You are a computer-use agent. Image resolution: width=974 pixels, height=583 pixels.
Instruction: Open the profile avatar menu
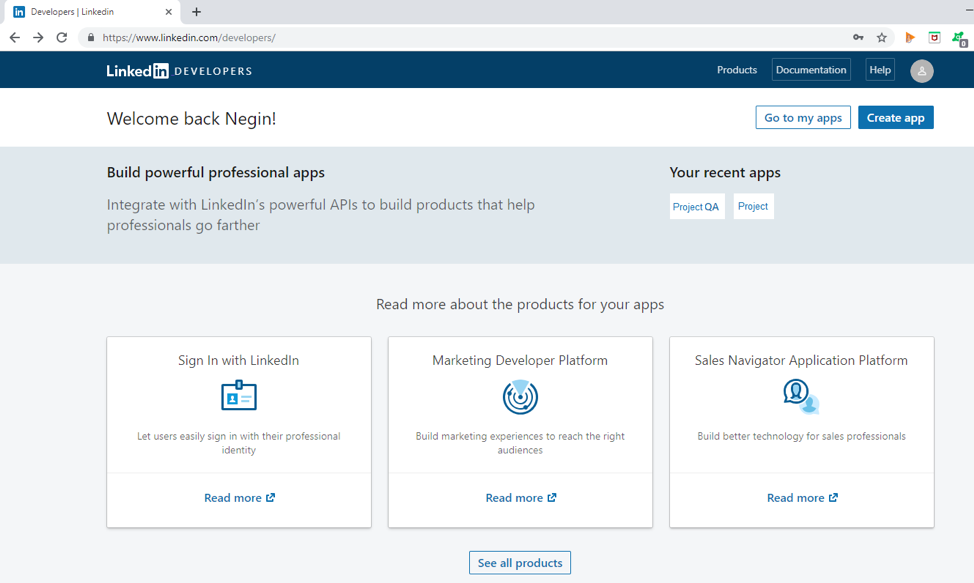tap(922, 71)
